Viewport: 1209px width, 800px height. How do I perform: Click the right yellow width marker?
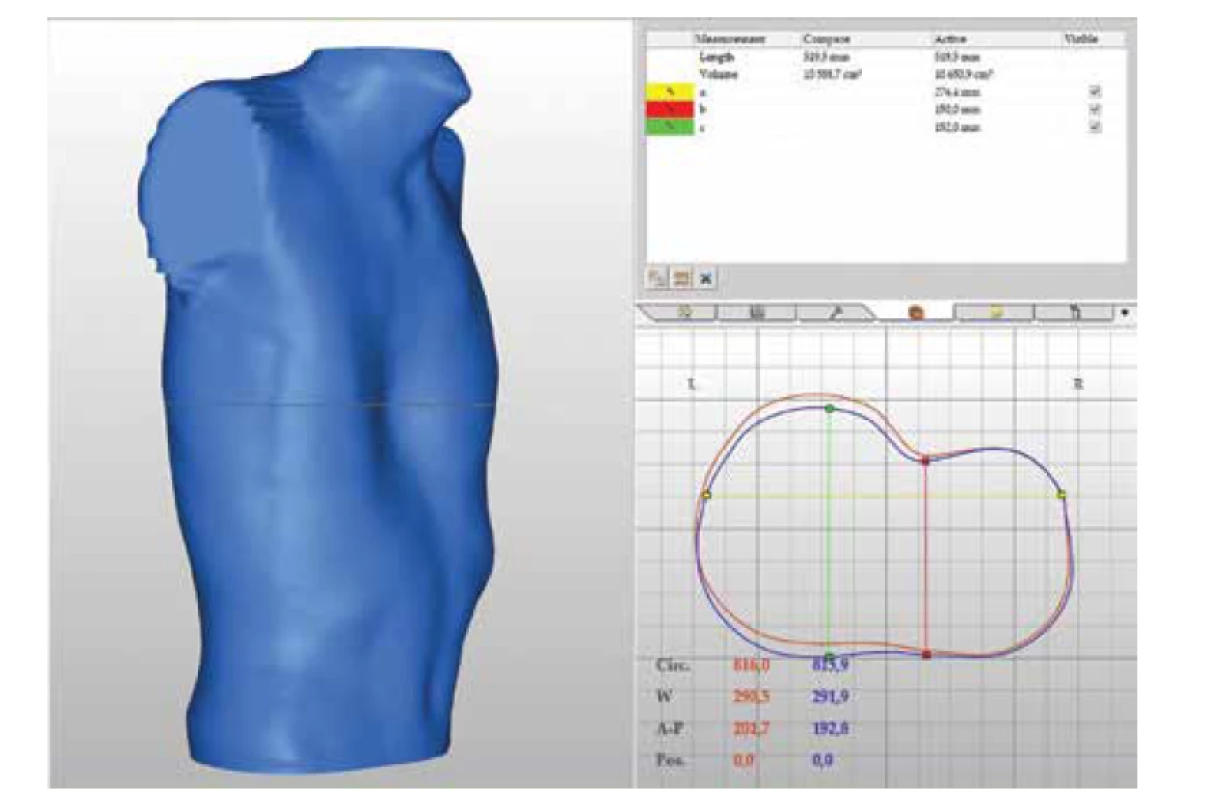point(1062,494)
